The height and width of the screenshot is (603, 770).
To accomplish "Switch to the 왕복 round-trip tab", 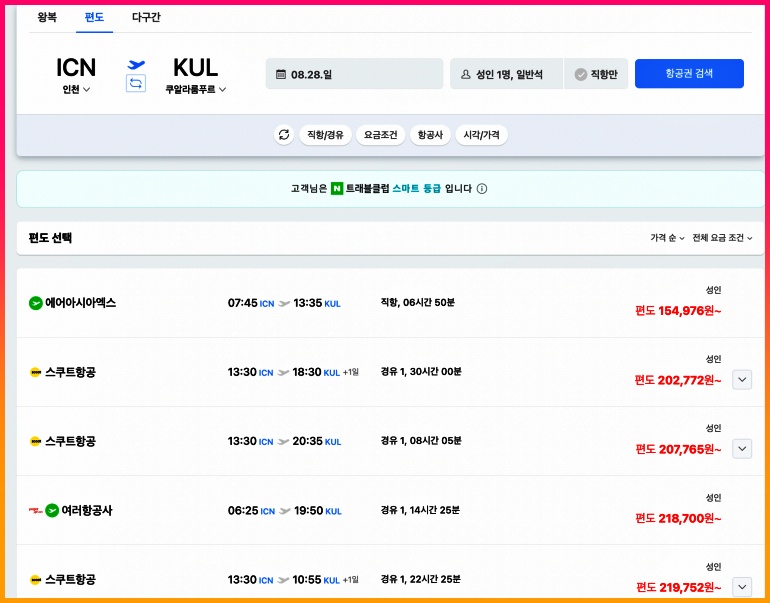I will pos(47,18).
